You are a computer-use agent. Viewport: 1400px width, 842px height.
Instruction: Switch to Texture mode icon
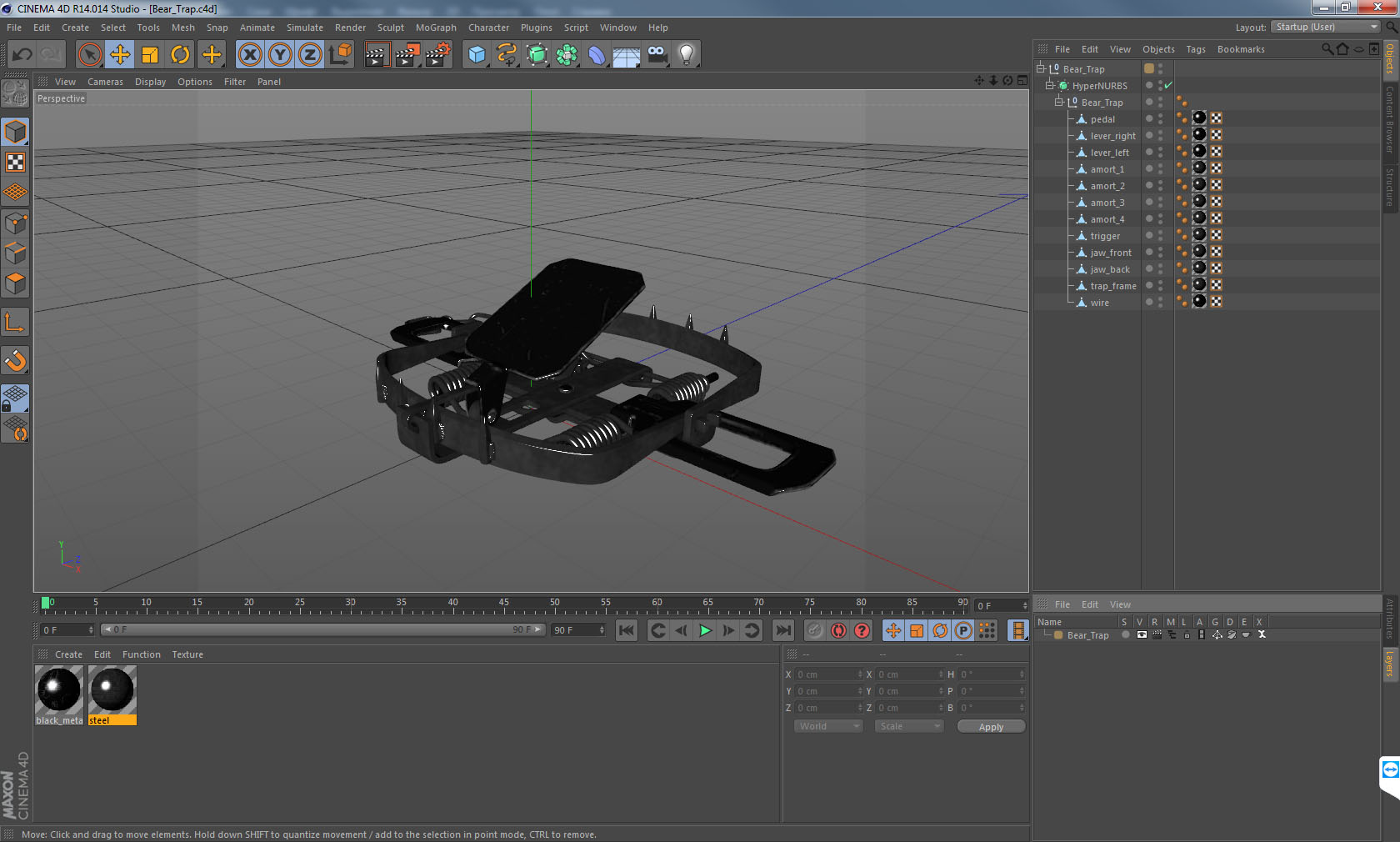click(x=16, y=163)
